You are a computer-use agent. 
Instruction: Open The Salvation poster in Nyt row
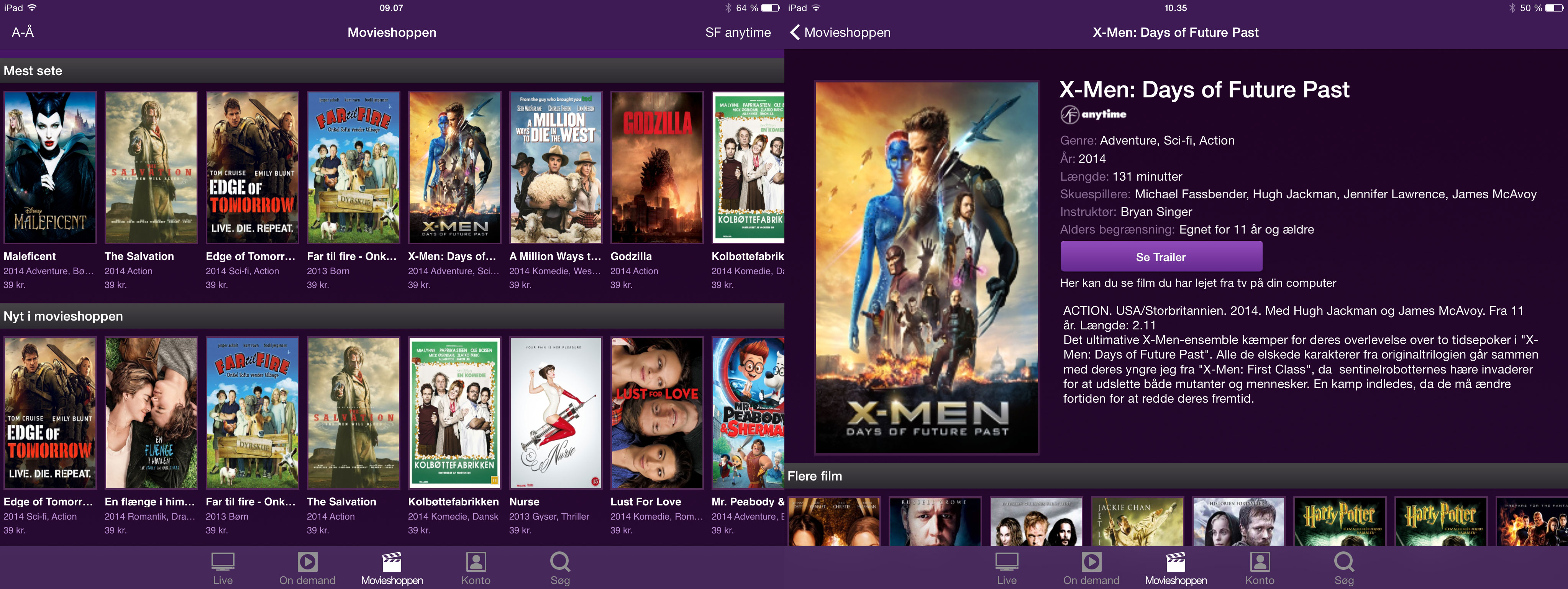point(353,413)
